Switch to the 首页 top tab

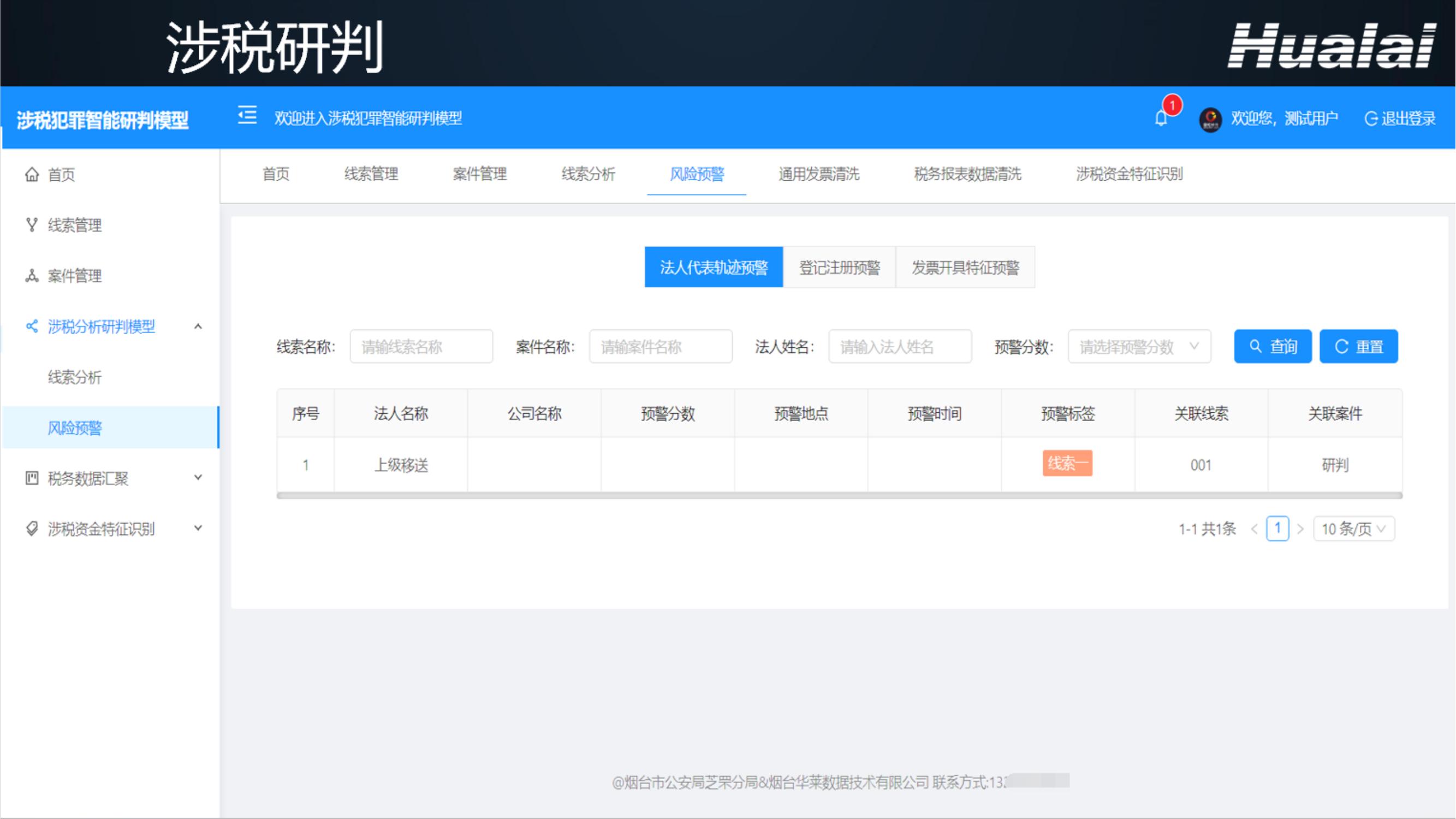click(x=276, y=174)
